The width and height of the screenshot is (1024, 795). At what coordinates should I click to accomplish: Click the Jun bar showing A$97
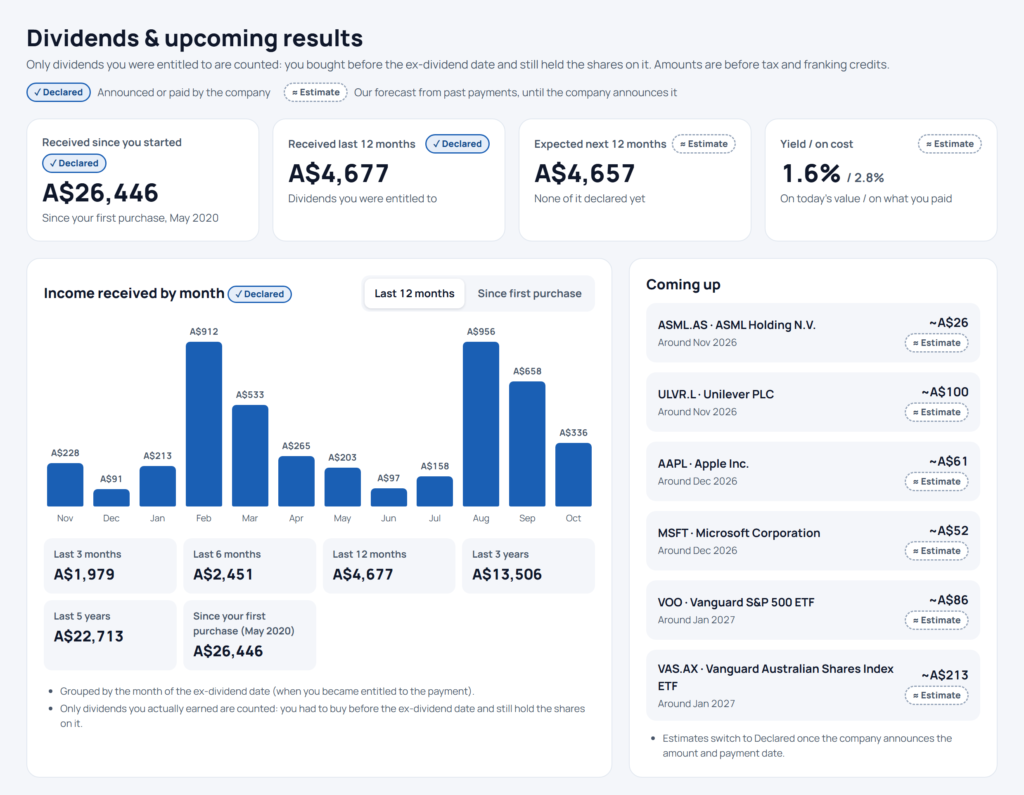tap(389, 497)
